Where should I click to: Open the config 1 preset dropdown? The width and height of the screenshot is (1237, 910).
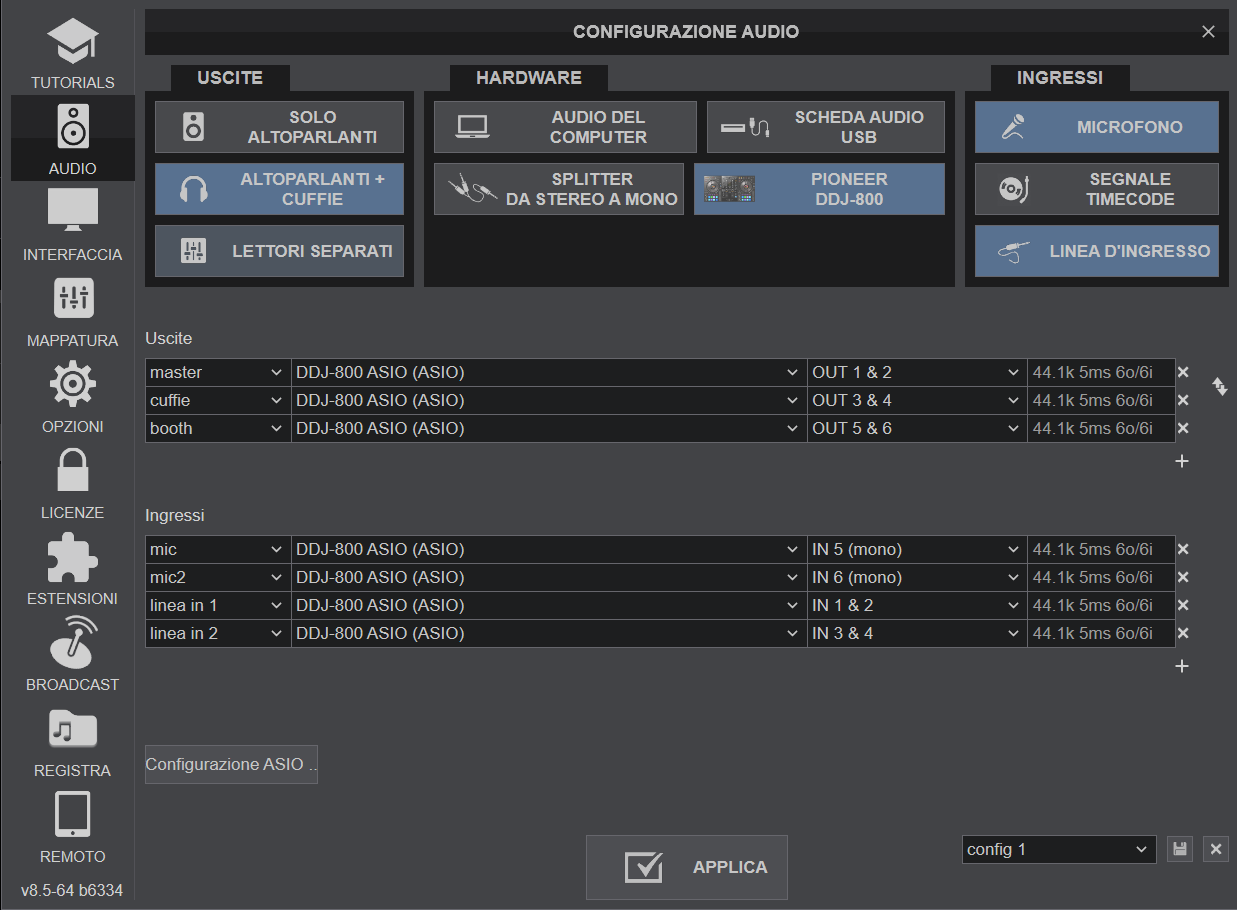click(1059, 849)
